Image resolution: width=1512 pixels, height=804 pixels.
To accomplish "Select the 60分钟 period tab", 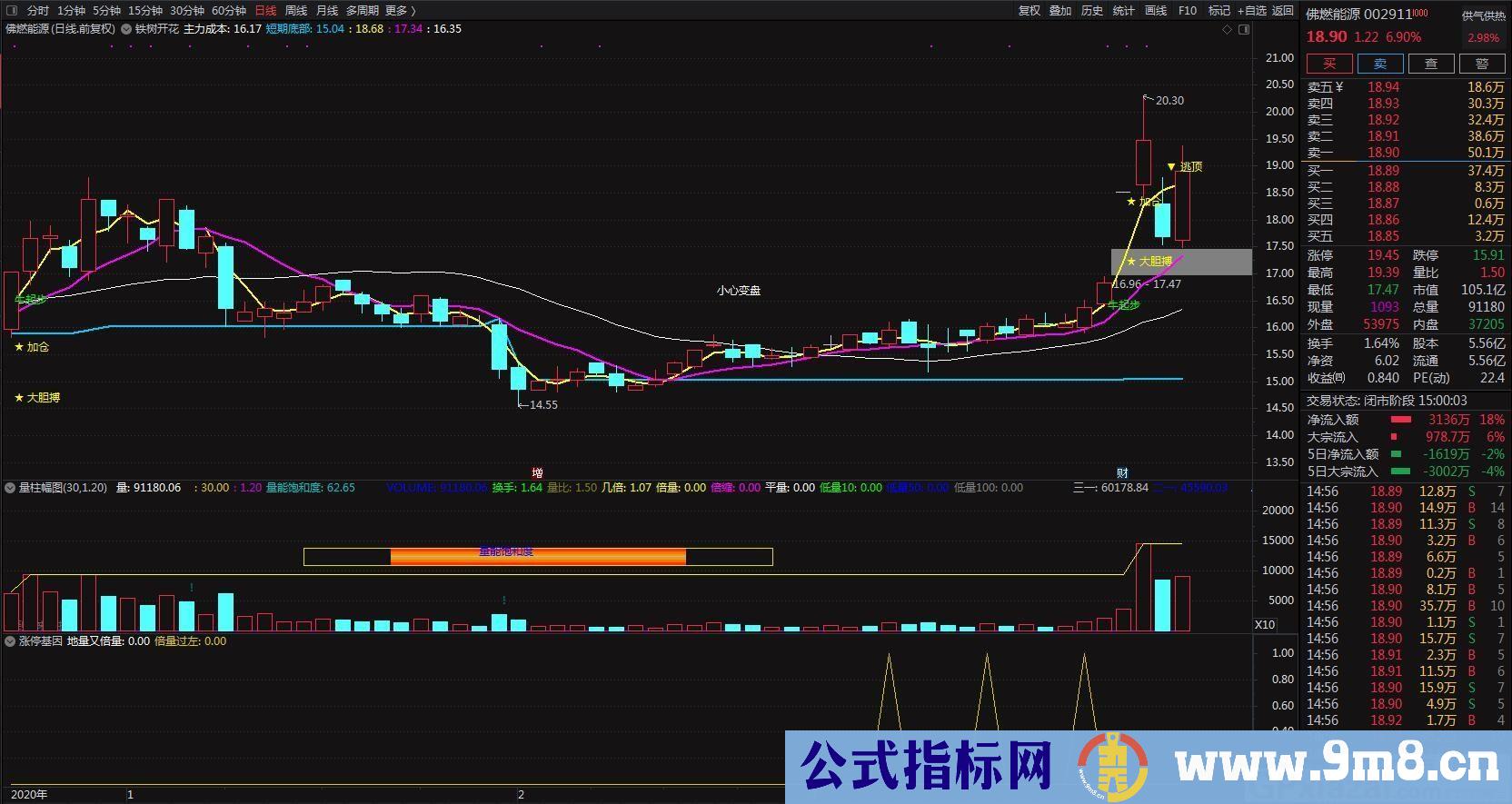I will [x=229, y=11].
